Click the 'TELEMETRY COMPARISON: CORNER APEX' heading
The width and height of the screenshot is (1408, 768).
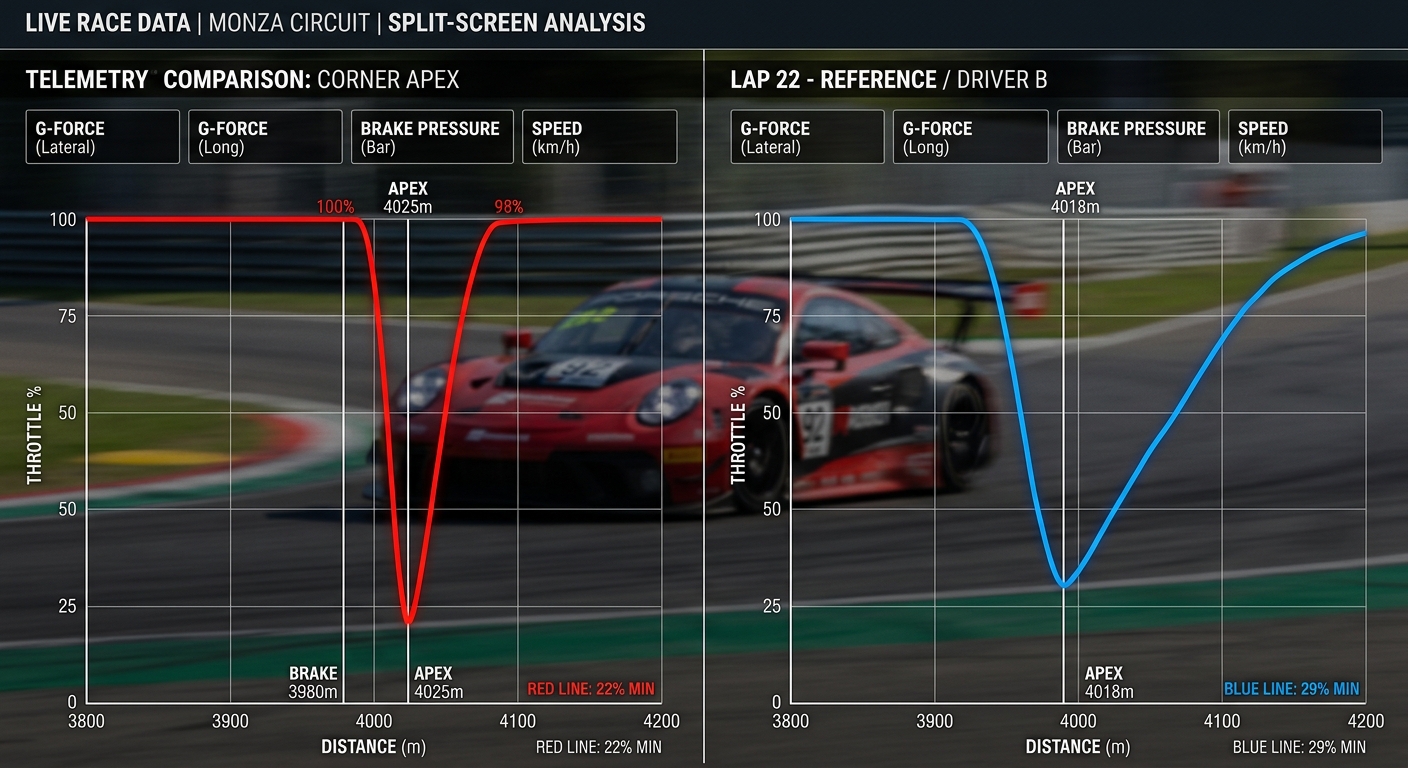click(x=242, y=80)
